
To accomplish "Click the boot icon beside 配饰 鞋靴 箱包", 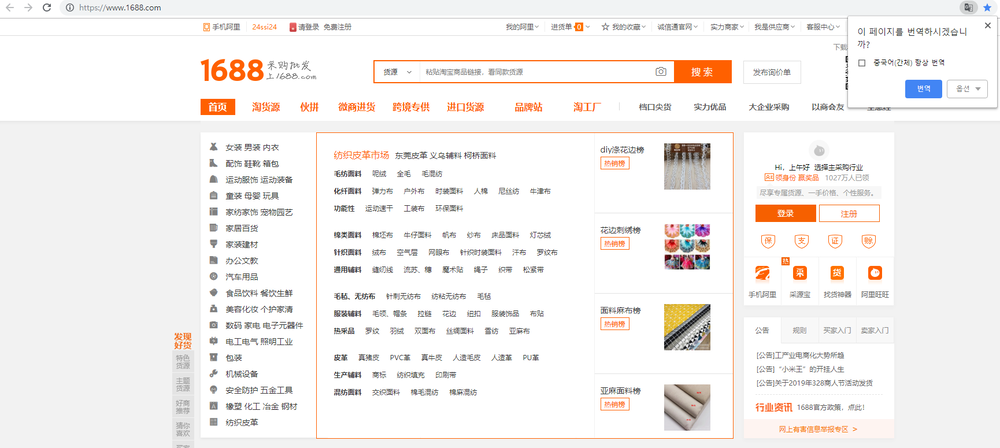I will [214, 163].
